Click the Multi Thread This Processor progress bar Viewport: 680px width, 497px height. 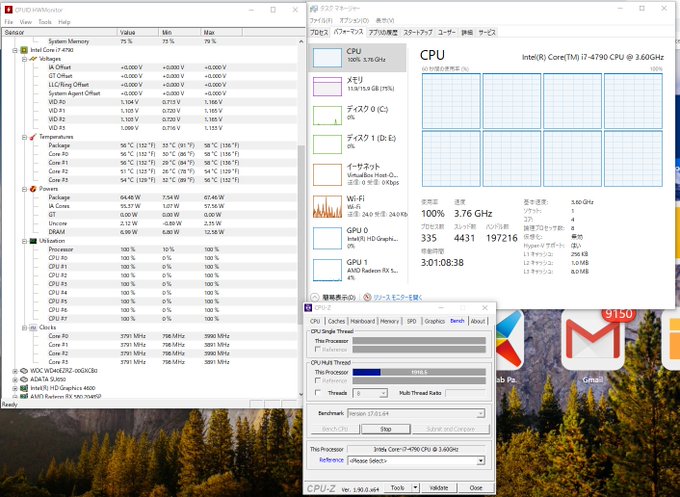click(x=419, y=372)
